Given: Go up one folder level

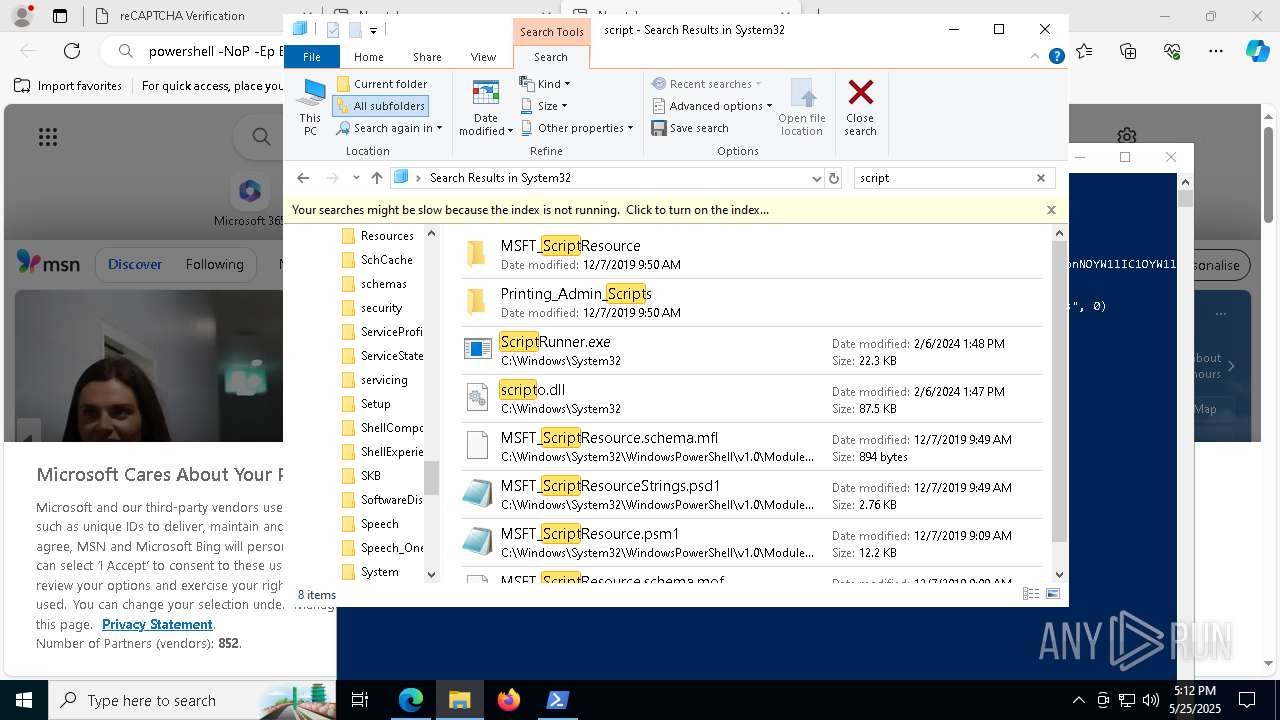Looking at the screenshot, I should [x=377, y=178].
